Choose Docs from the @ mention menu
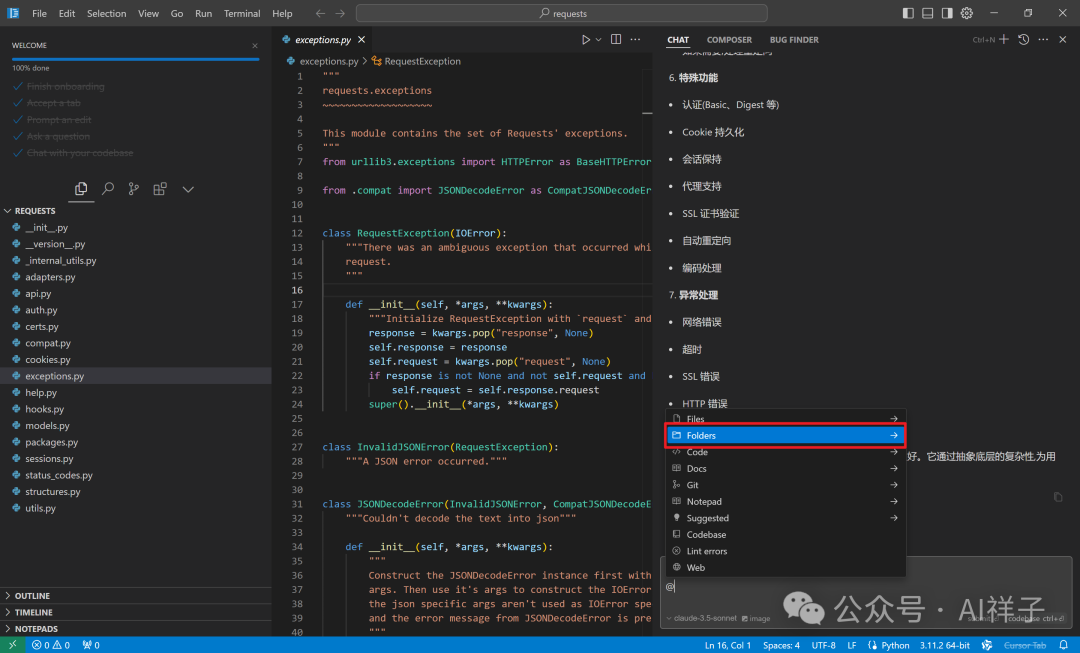1080x653 pixels. (785, 468)
